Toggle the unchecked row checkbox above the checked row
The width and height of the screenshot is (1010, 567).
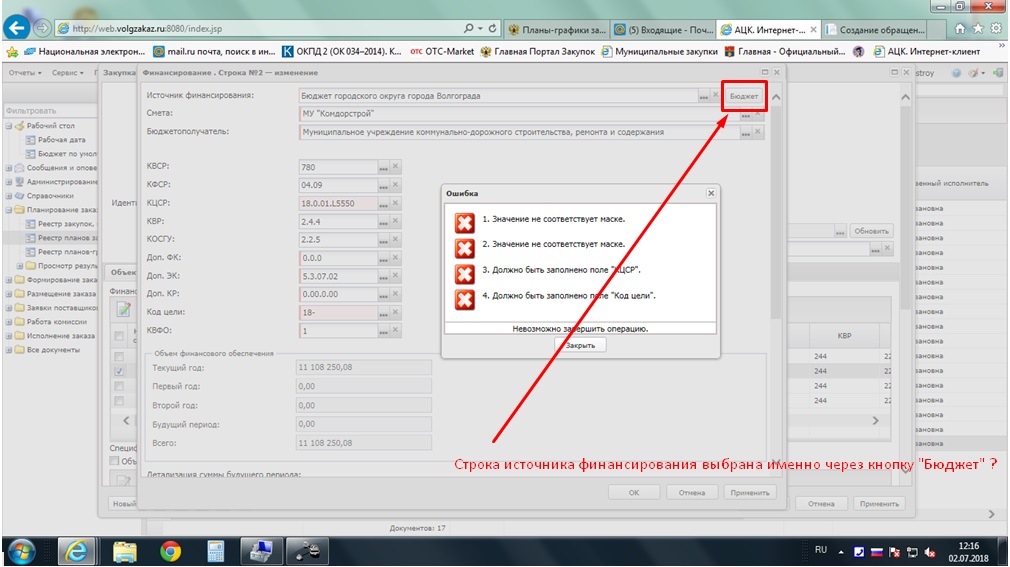(x=120, y=356)
